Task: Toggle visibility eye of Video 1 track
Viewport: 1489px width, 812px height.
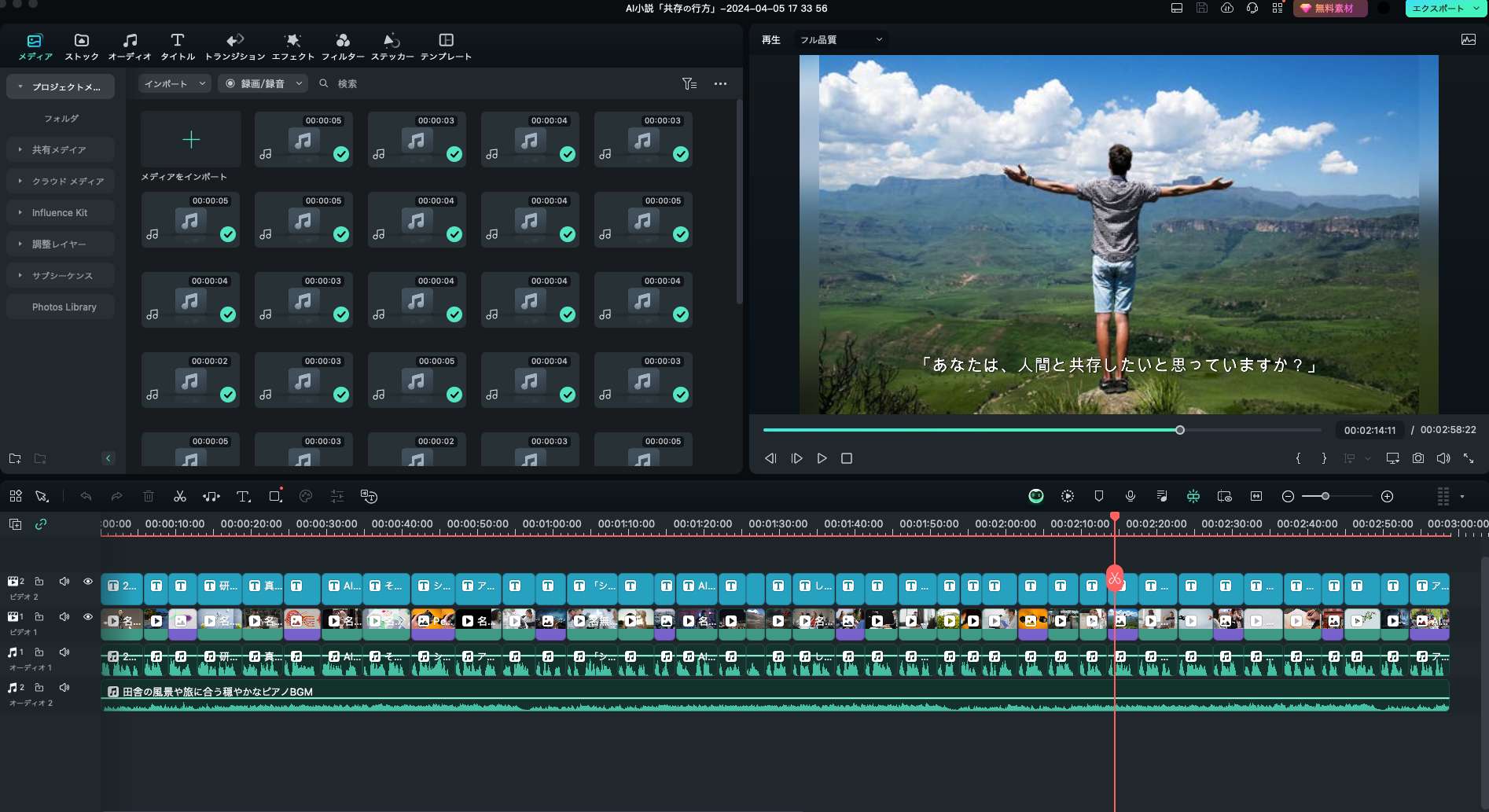Action: [88, 617]
